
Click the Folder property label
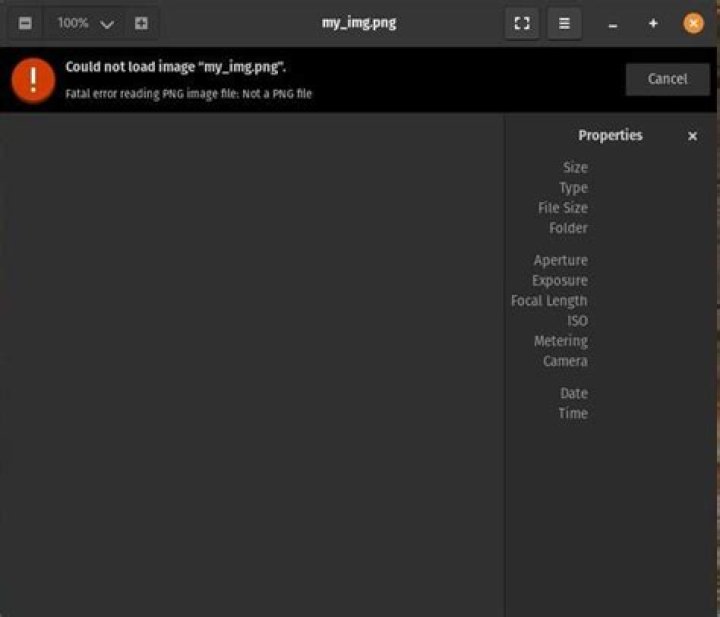568,228
